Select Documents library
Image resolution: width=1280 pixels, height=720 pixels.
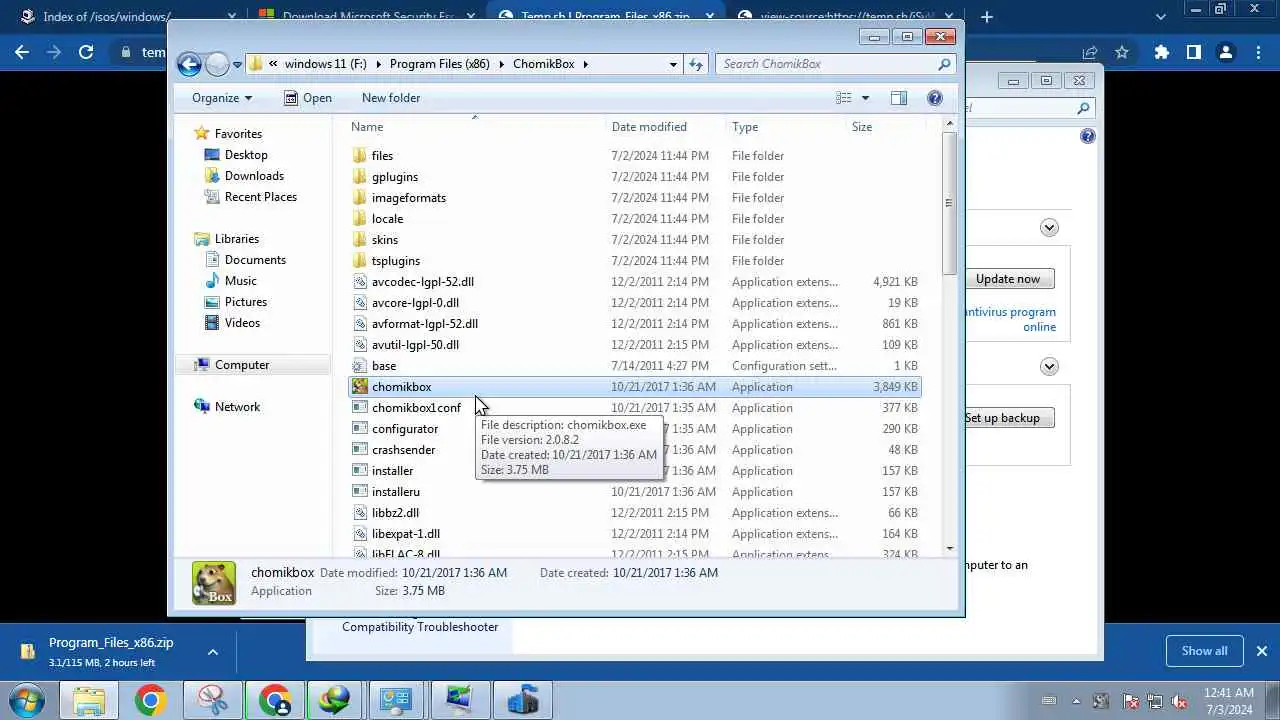click(255, 260)
